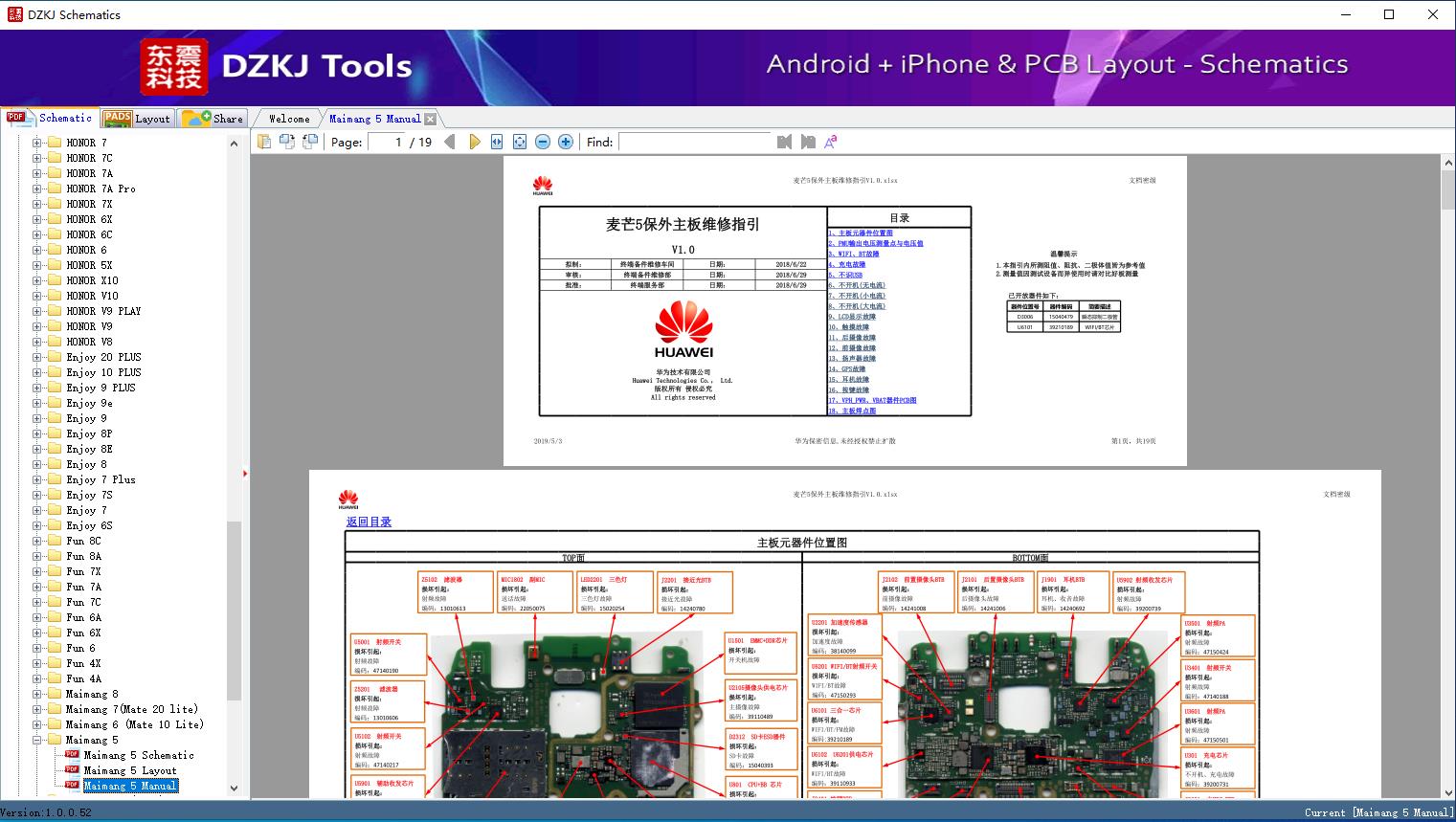Switch to the Schematic tab
The image size is (1456, 822).
click(x=50, y=118)
